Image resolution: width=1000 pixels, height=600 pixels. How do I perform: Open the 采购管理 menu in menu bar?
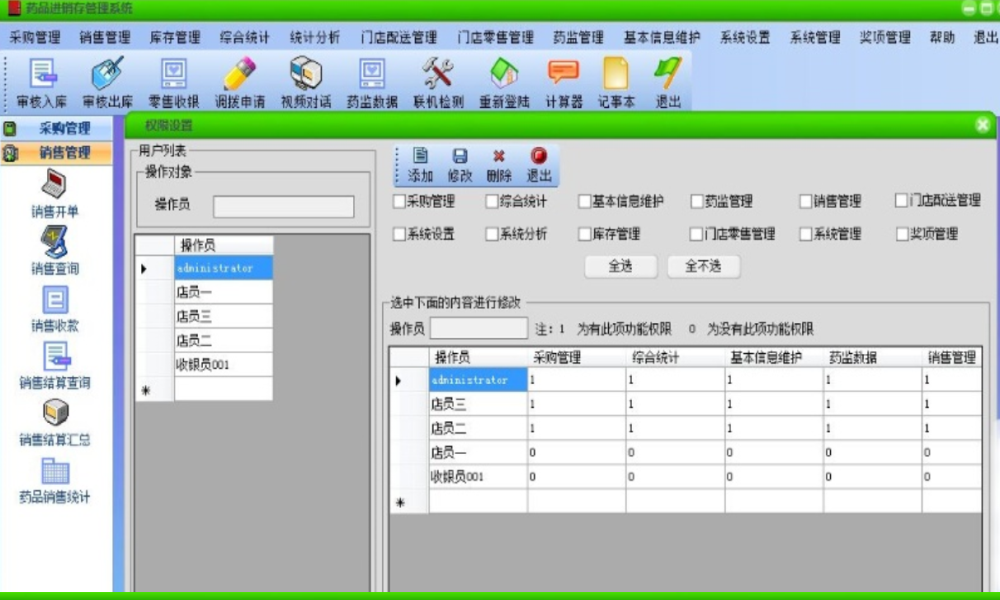tap(35, 38)
